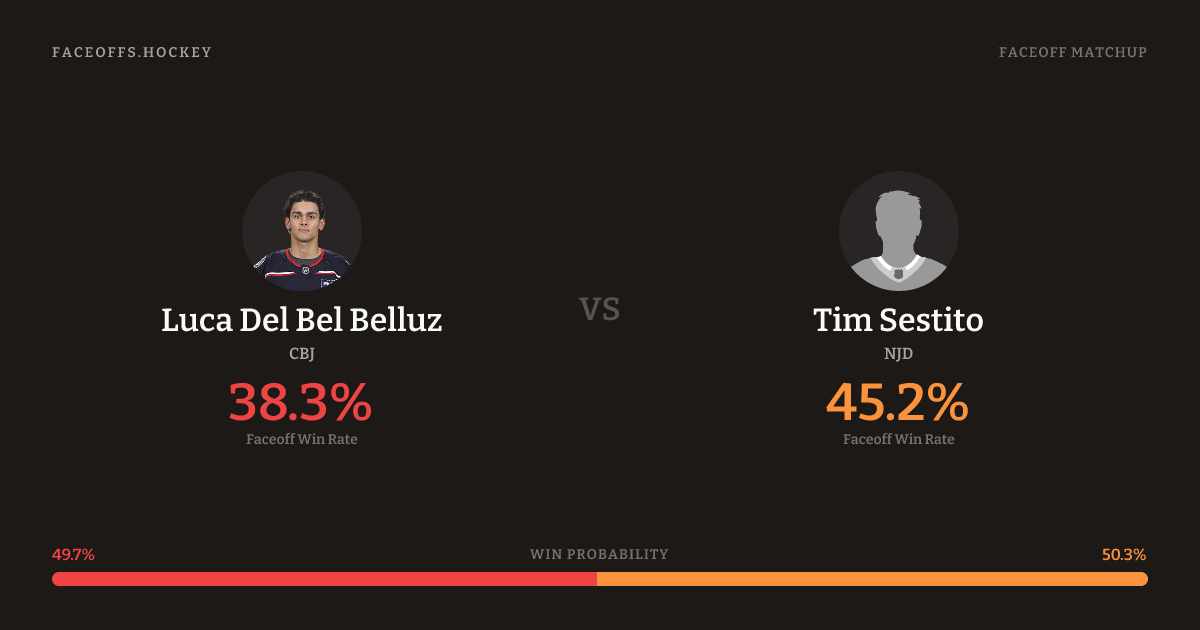Click the WIN PROBABILITY label
Viewport: 1200px width, 630px height.
[599, 555]
